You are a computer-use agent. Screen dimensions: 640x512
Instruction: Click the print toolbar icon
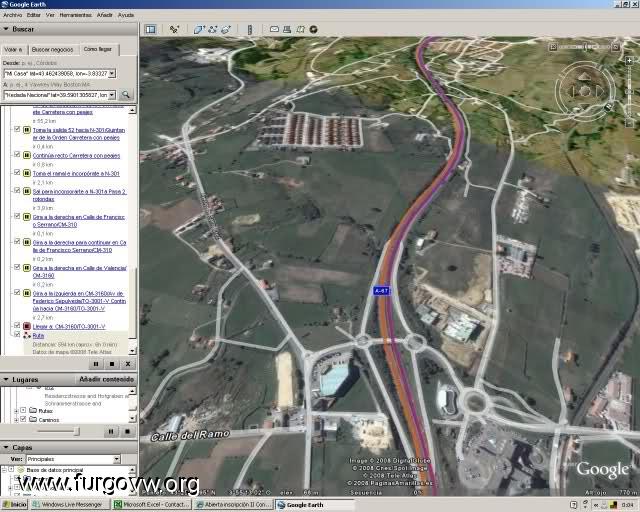(287, 29)
